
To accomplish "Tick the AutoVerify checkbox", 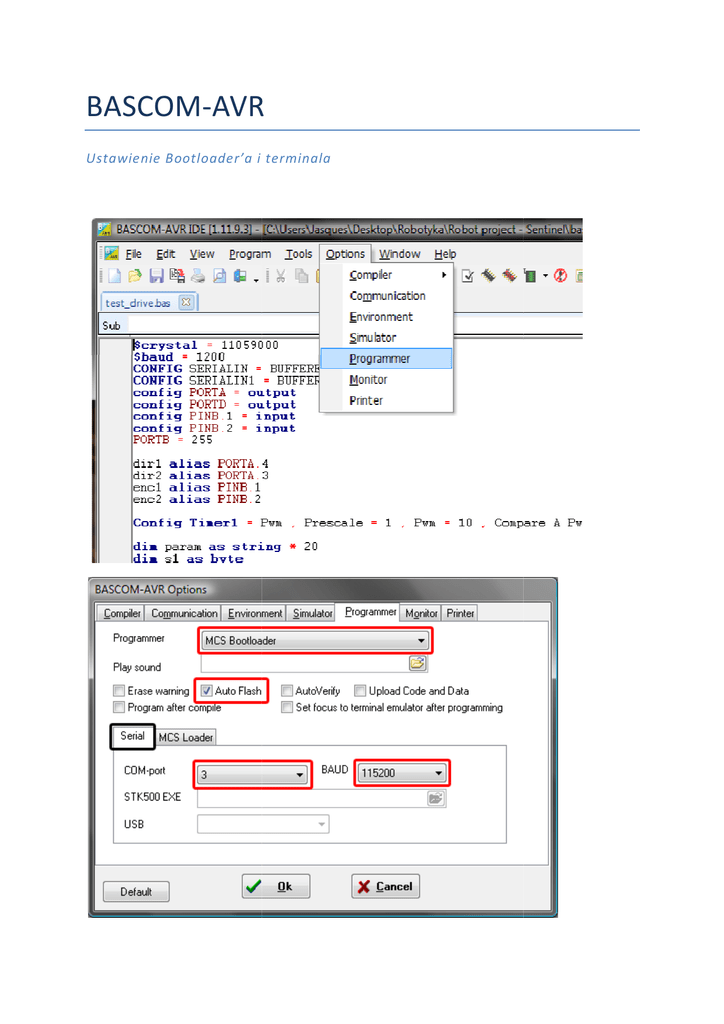I will (288, 691).
